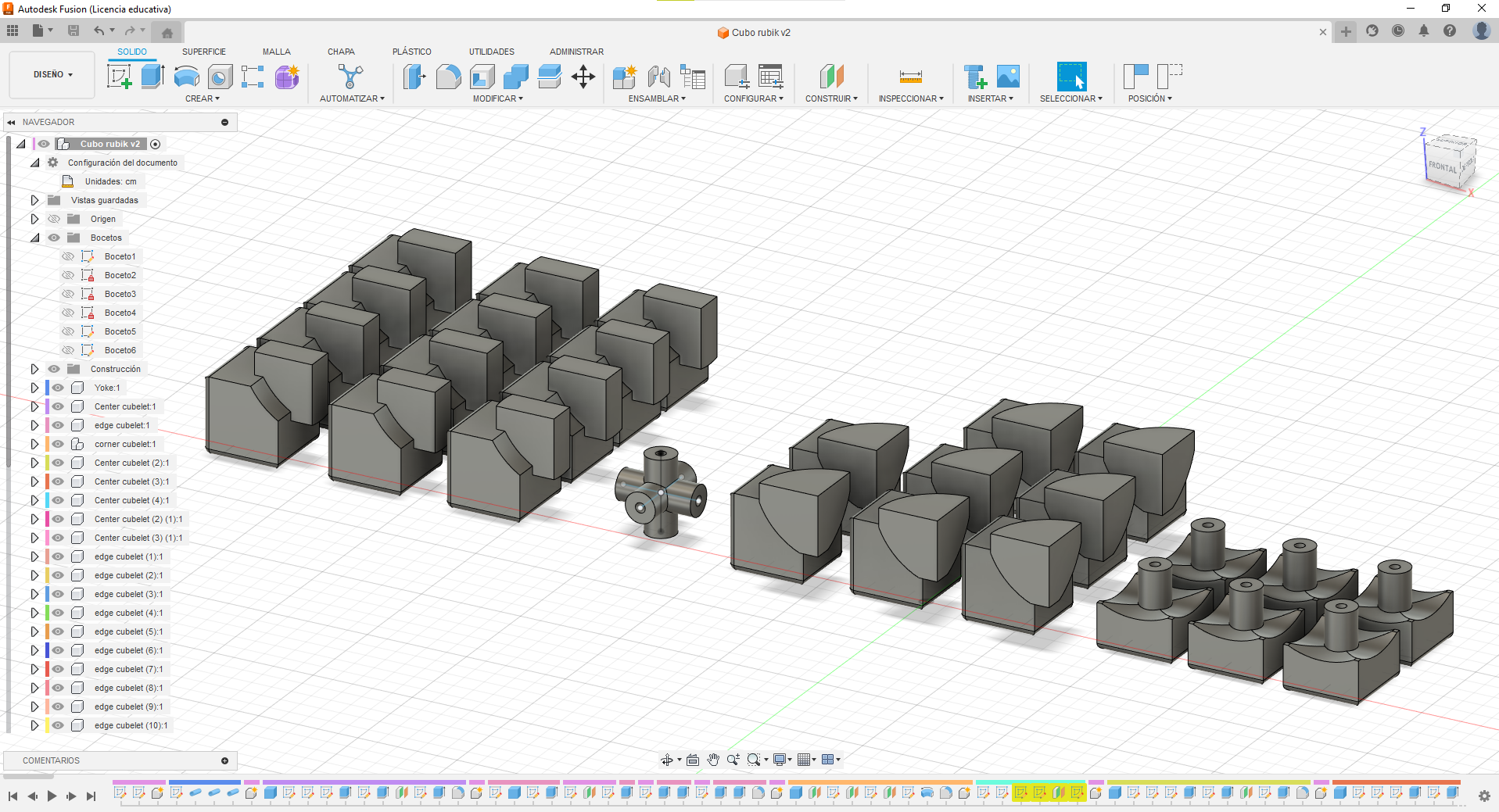Select the Revolve tool icon

coord(186,77)
